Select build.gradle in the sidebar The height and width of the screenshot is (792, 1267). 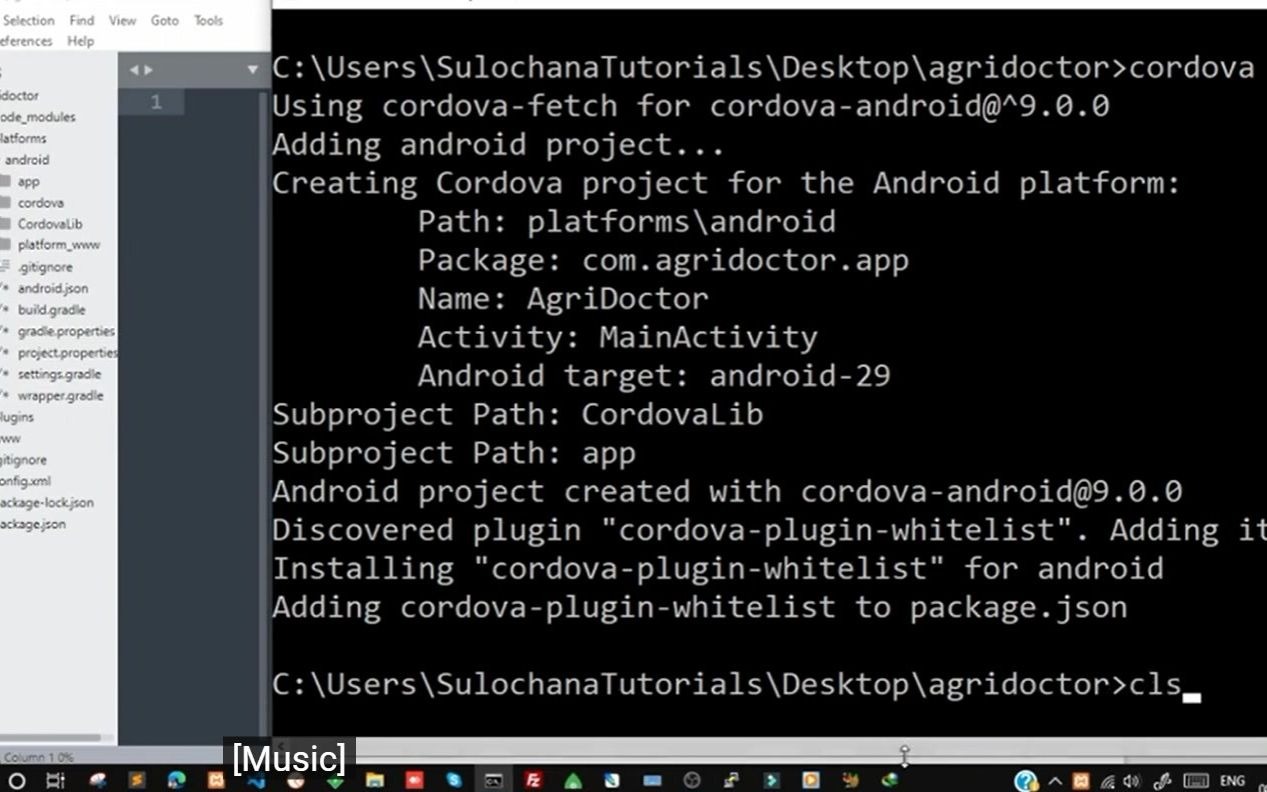pyautogui.click(x=51, y=310)
